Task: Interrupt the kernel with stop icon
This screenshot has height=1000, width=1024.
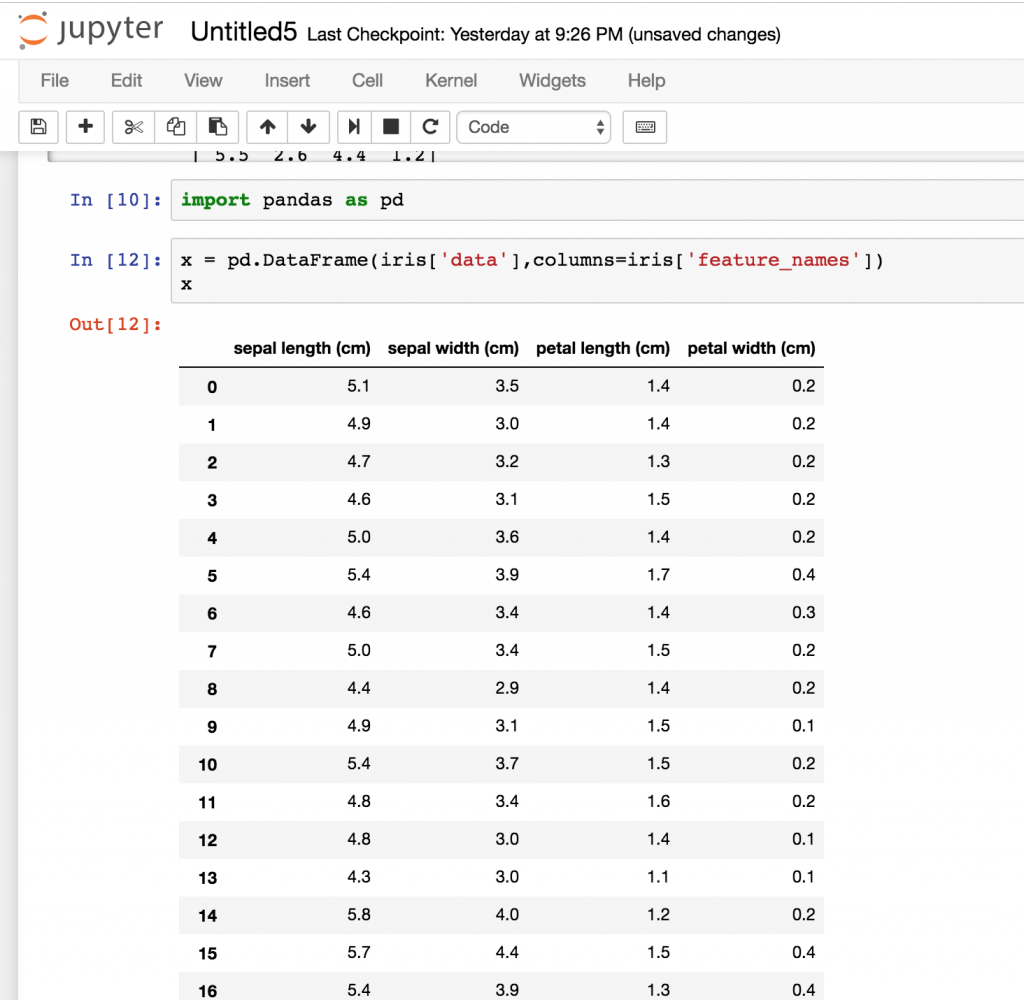Action: point(391,127)
